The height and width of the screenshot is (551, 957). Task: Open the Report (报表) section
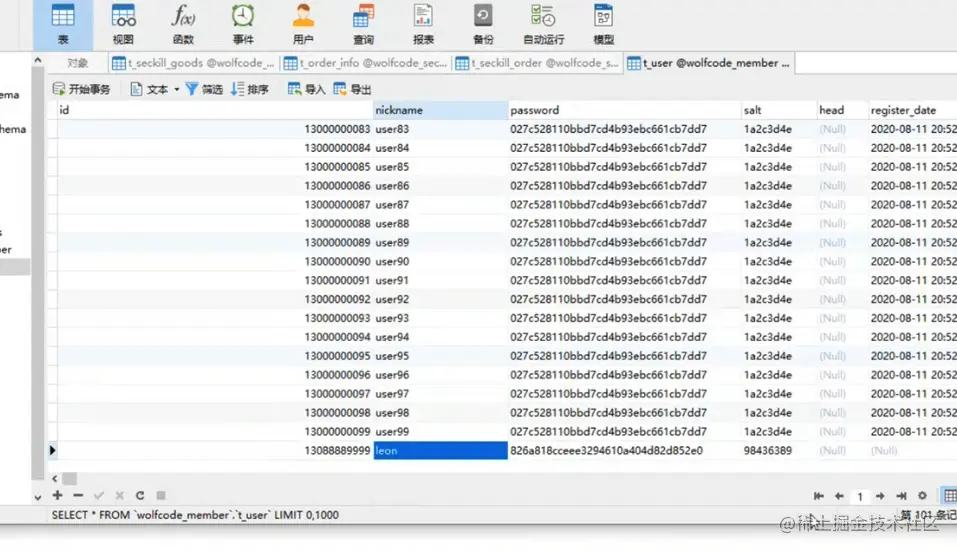coord(423,24)
